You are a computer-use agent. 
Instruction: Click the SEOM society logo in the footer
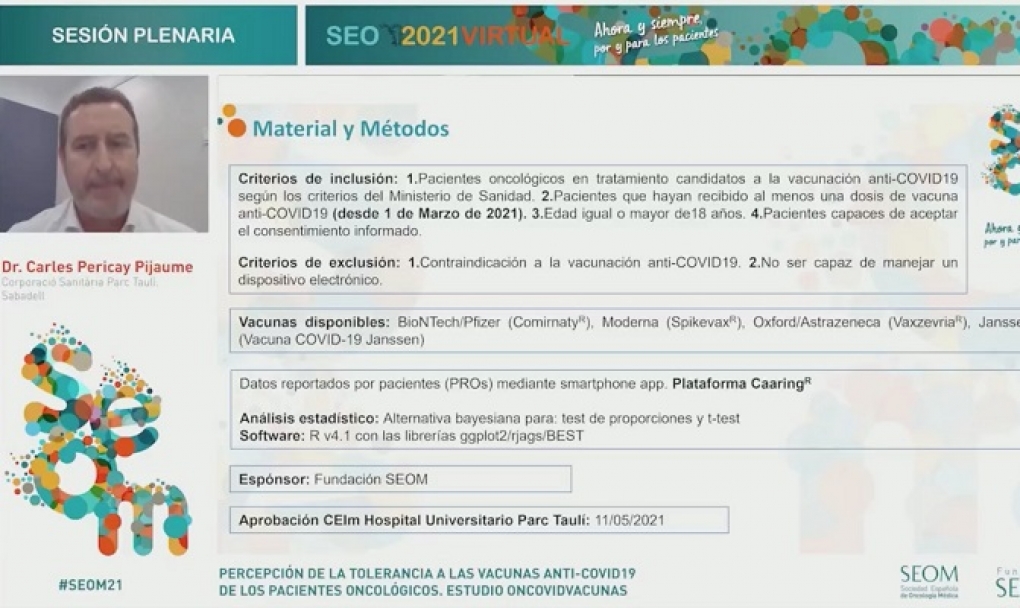click(x=929, y=581)
